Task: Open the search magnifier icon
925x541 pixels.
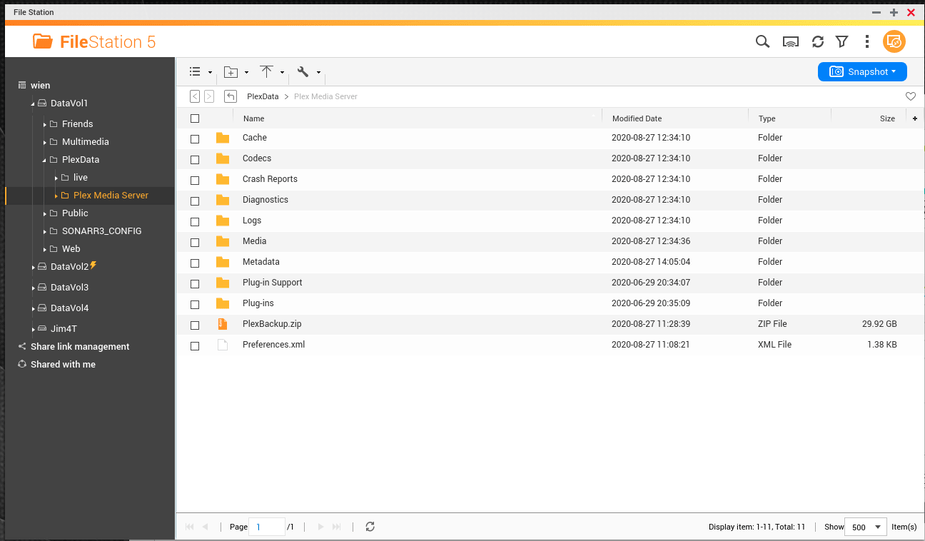Action: tap(762, 41)
